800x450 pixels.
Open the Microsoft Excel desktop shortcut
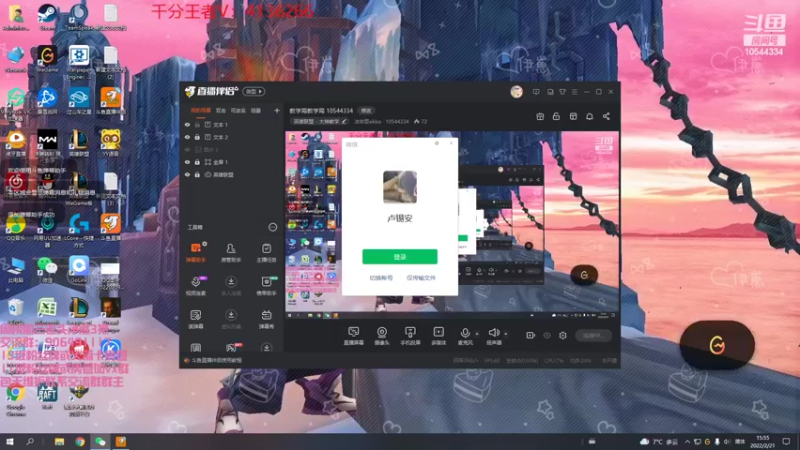47,312
